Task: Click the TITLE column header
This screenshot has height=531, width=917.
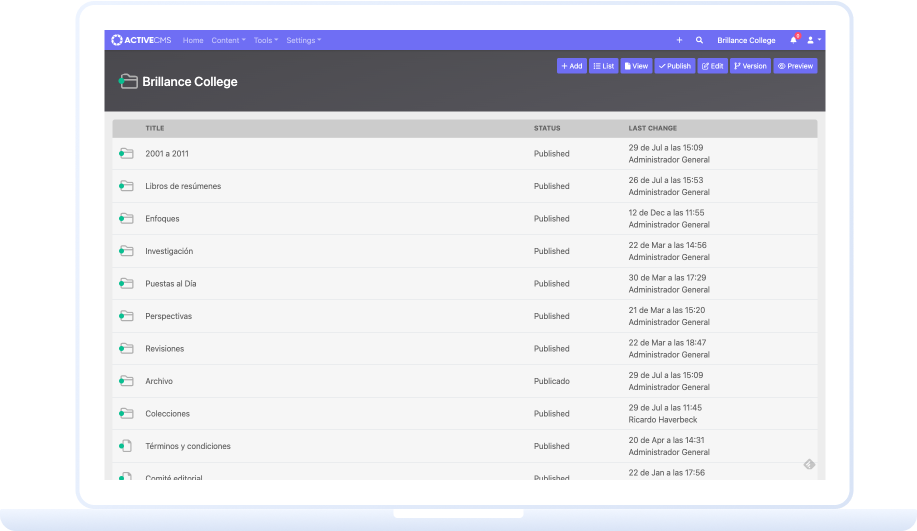Action: (x=155, y=128)
